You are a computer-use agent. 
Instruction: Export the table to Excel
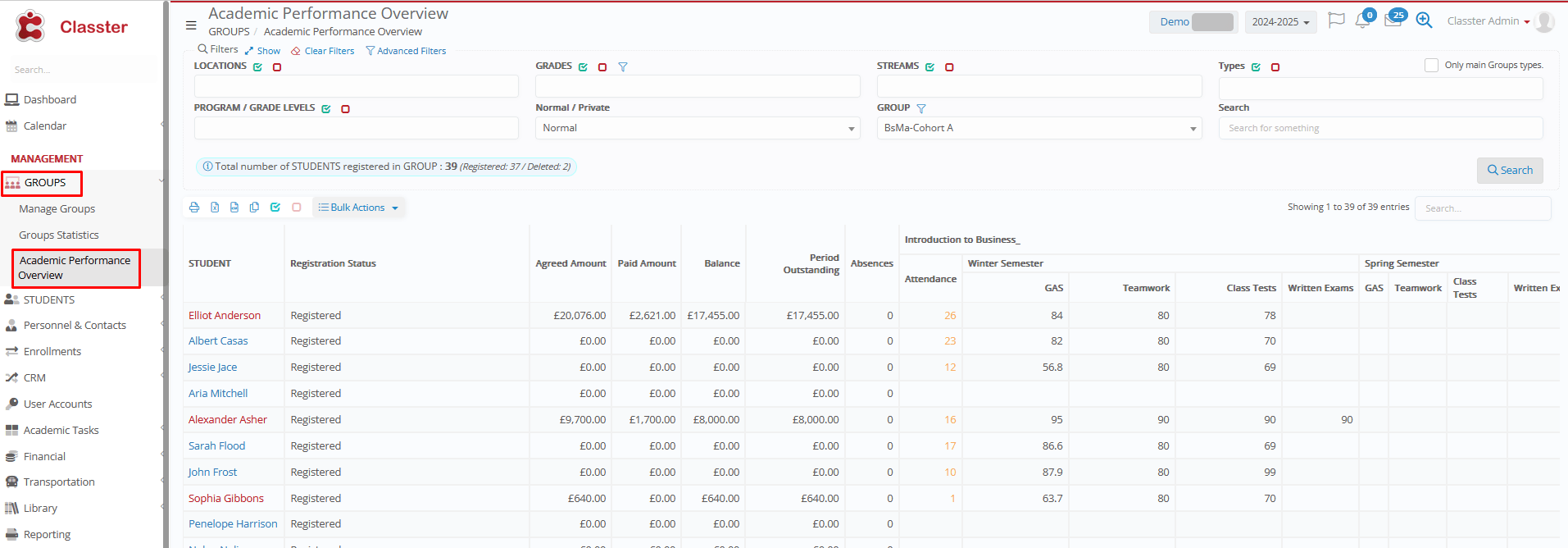[215, 208]
